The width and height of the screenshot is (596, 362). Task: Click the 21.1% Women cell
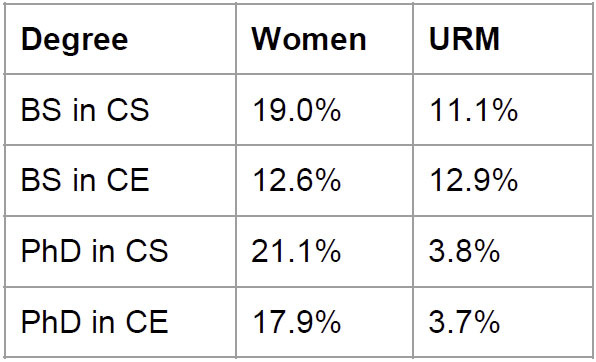296,251
